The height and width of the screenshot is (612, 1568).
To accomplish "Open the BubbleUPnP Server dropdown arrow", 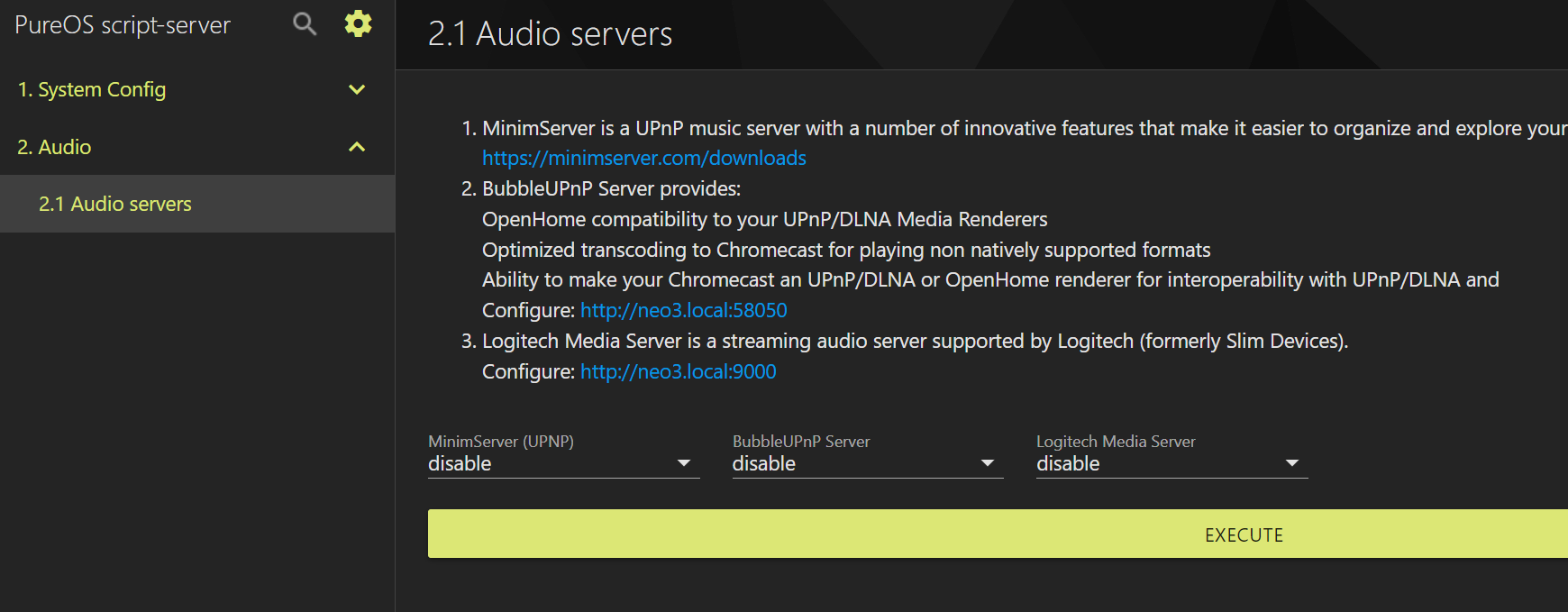I will tap(988, 463).
